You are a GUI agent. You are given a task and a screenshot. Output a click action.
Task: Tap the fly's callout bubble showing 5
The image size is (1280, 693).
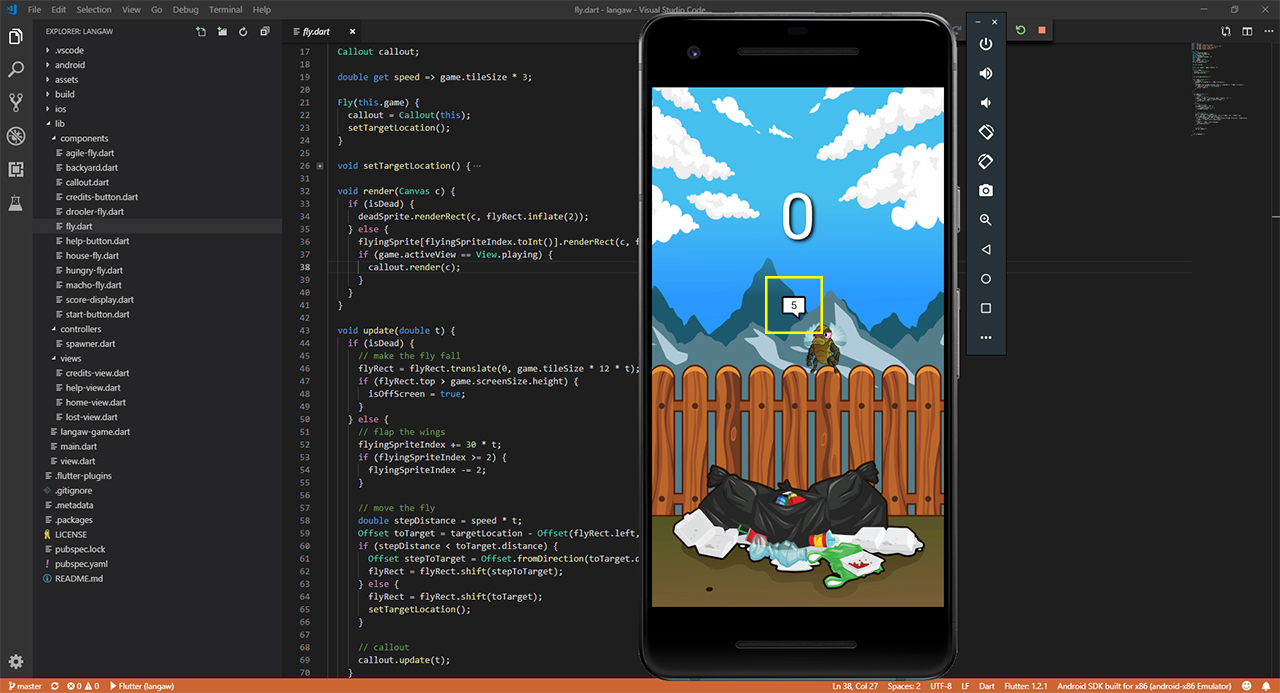(x=794, y=305)
